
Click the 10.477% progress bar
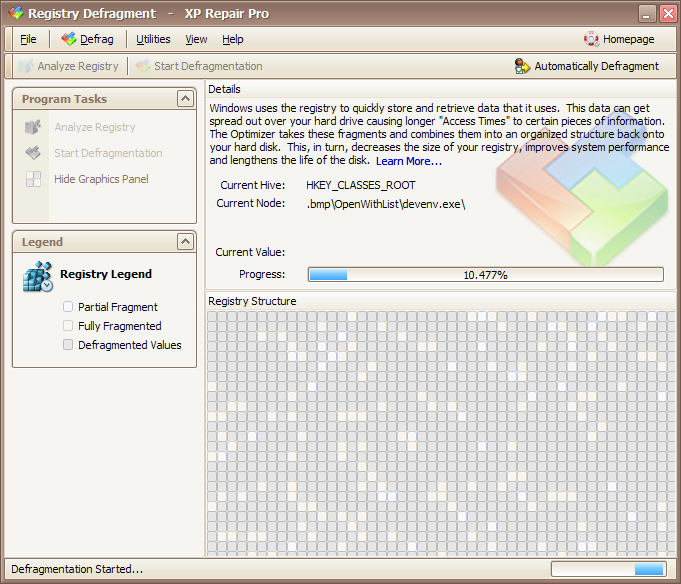pos(486,275)
